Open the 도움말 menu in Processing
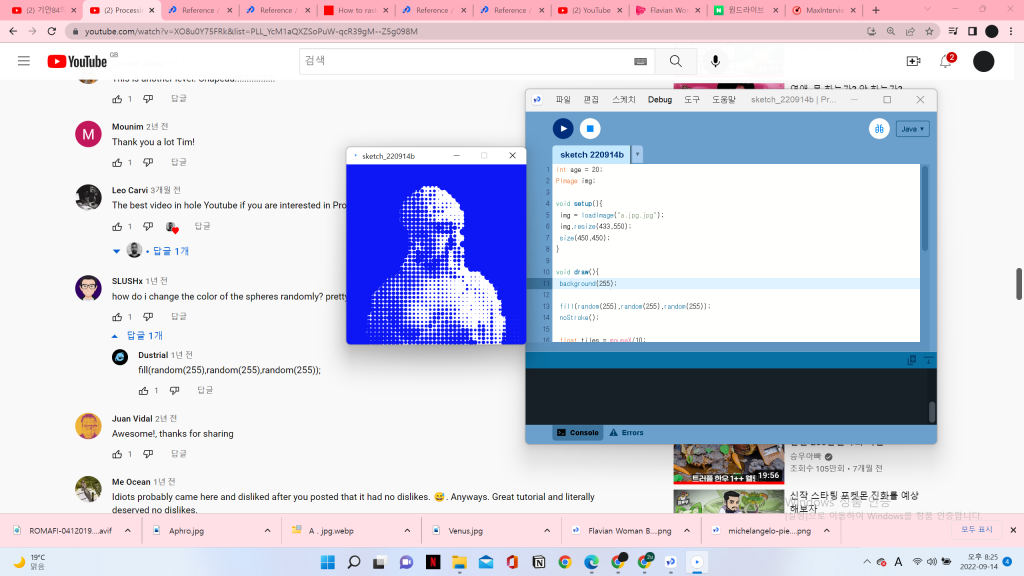This screenshot has width=1024, height=576. (x=724, y=100)
